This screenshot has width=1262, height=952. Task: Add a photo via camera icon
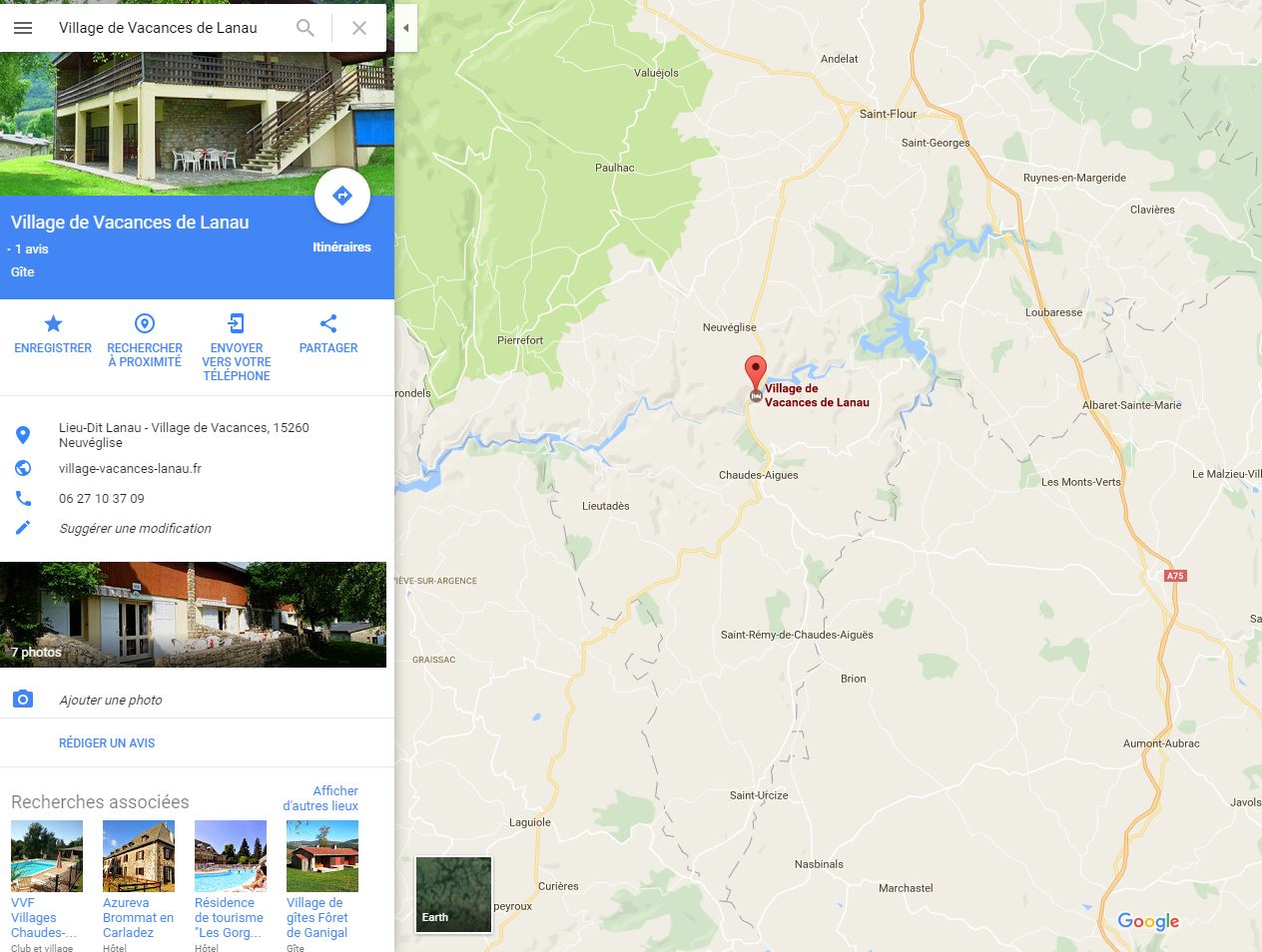point(23,700)
